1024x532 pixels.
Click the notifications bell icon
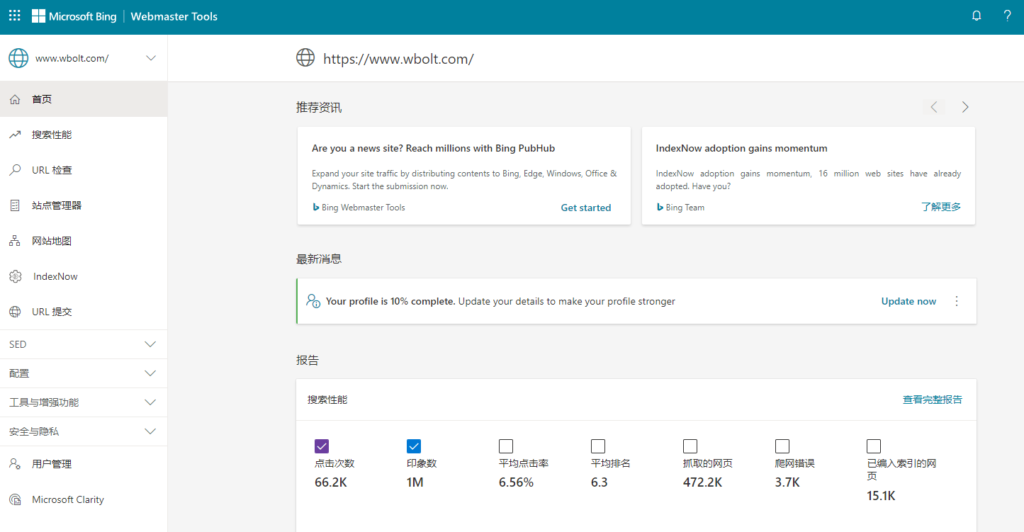click(x=976, y=16)
